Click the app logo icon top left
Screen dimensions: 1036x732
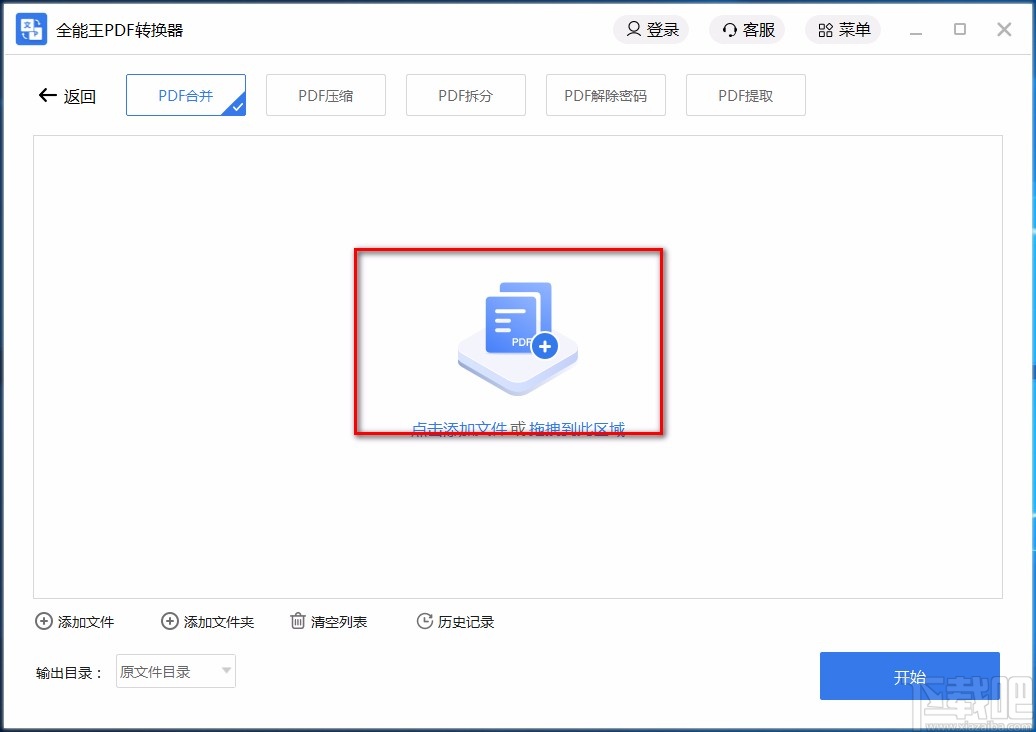29,28
